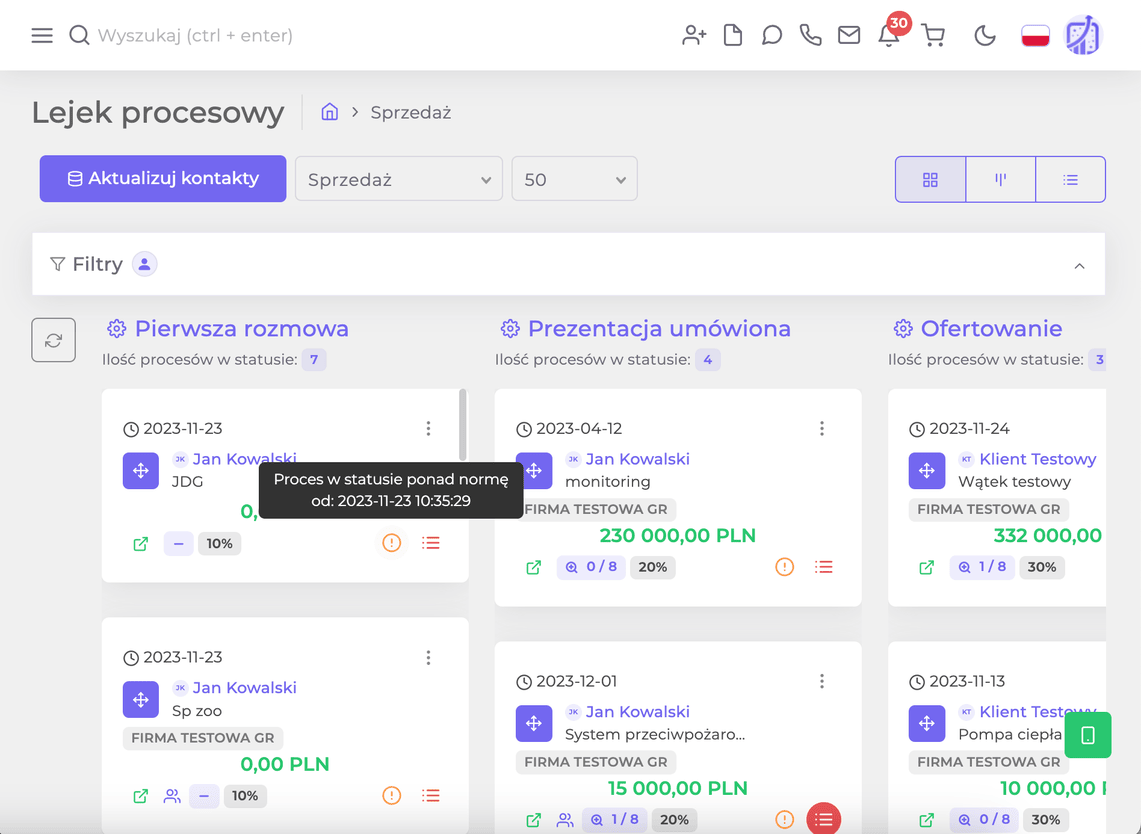The width and height of the screenshot is (1141, 834).
Task: Click green mobile phone floating button
Action: (x=1088, y=735)
